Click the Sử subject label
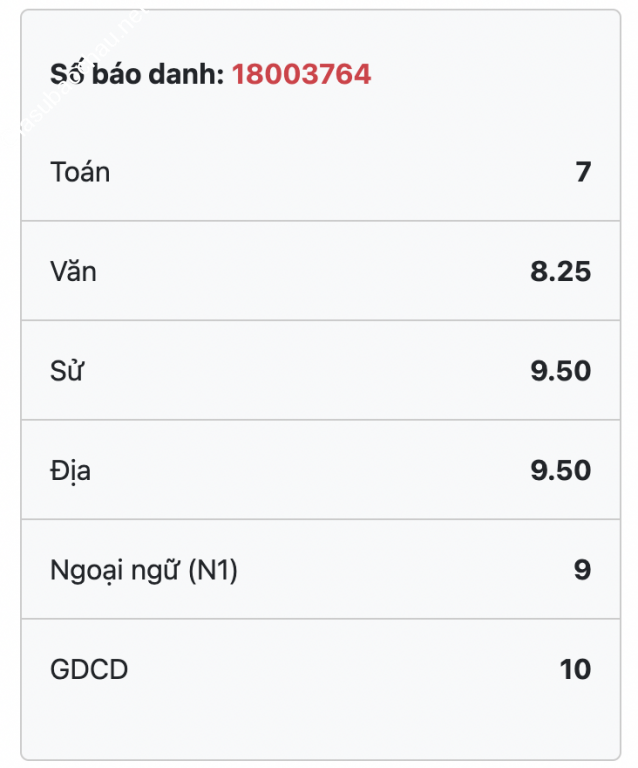 [67, 370]
